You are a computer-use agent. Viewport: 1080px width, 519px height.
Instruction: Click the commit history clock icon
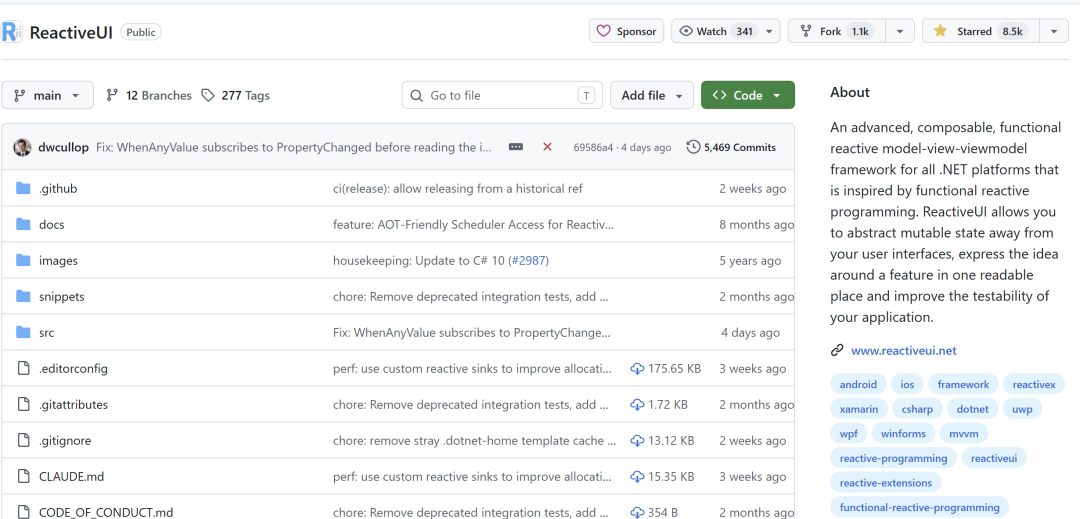pos(693,147)
